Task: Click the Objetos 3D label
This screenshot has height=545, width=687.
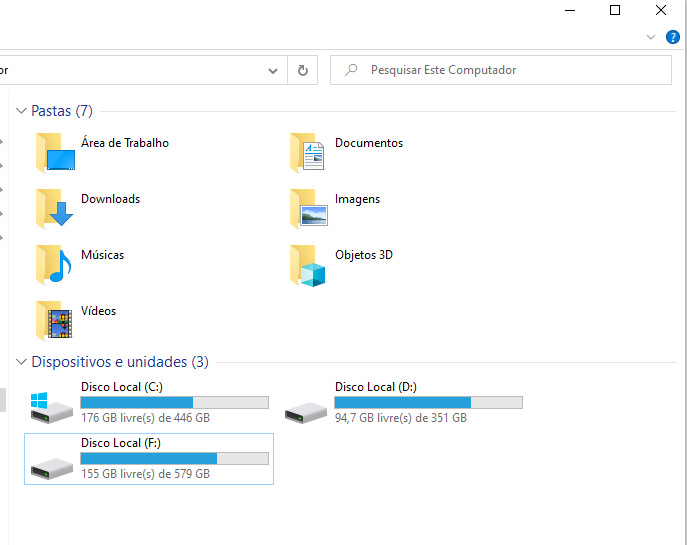Action: coord(364,255)
